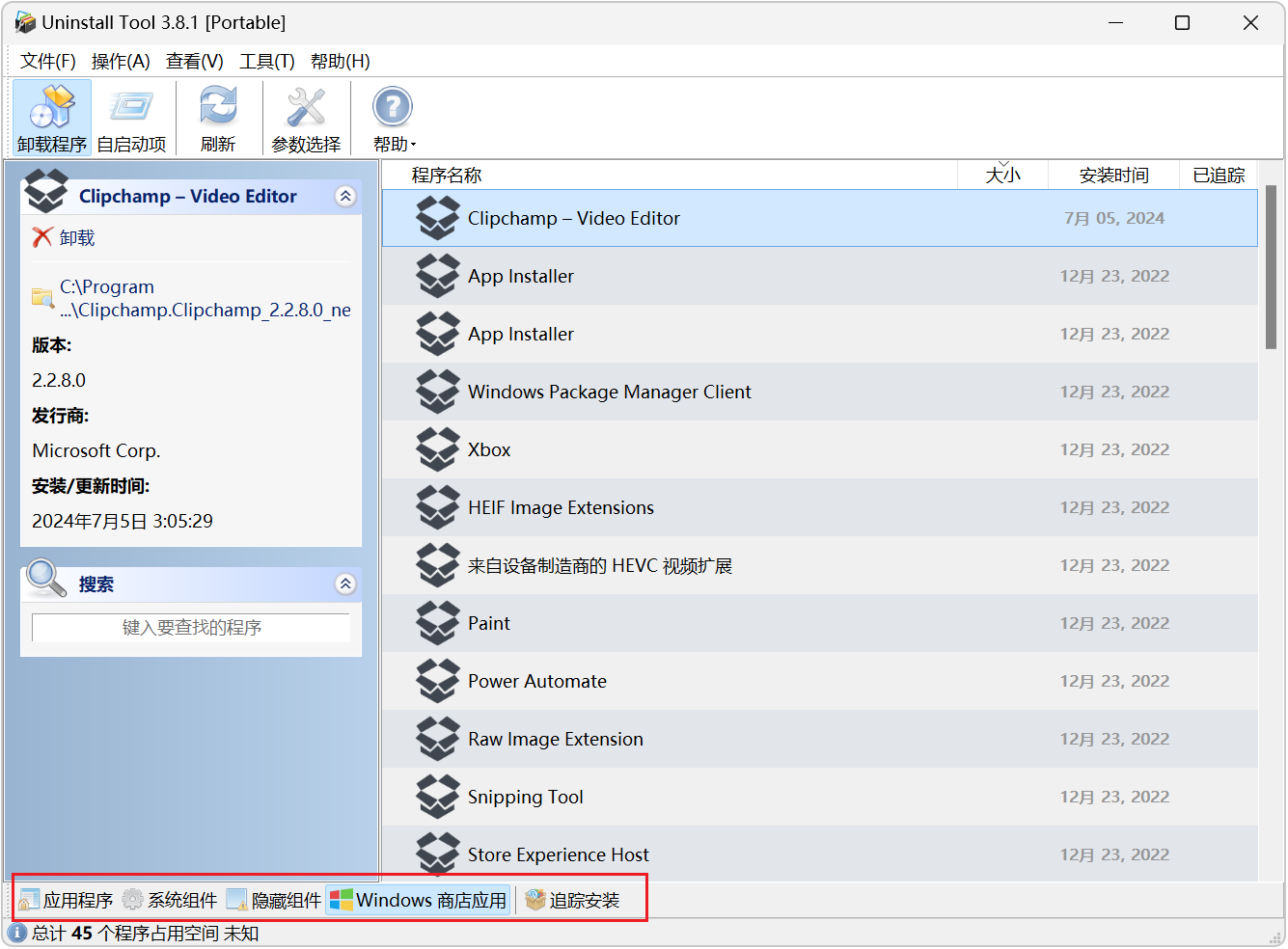Open the C:\Program install path link
This screenshot has height=949, width=1288.
(206, 298)
